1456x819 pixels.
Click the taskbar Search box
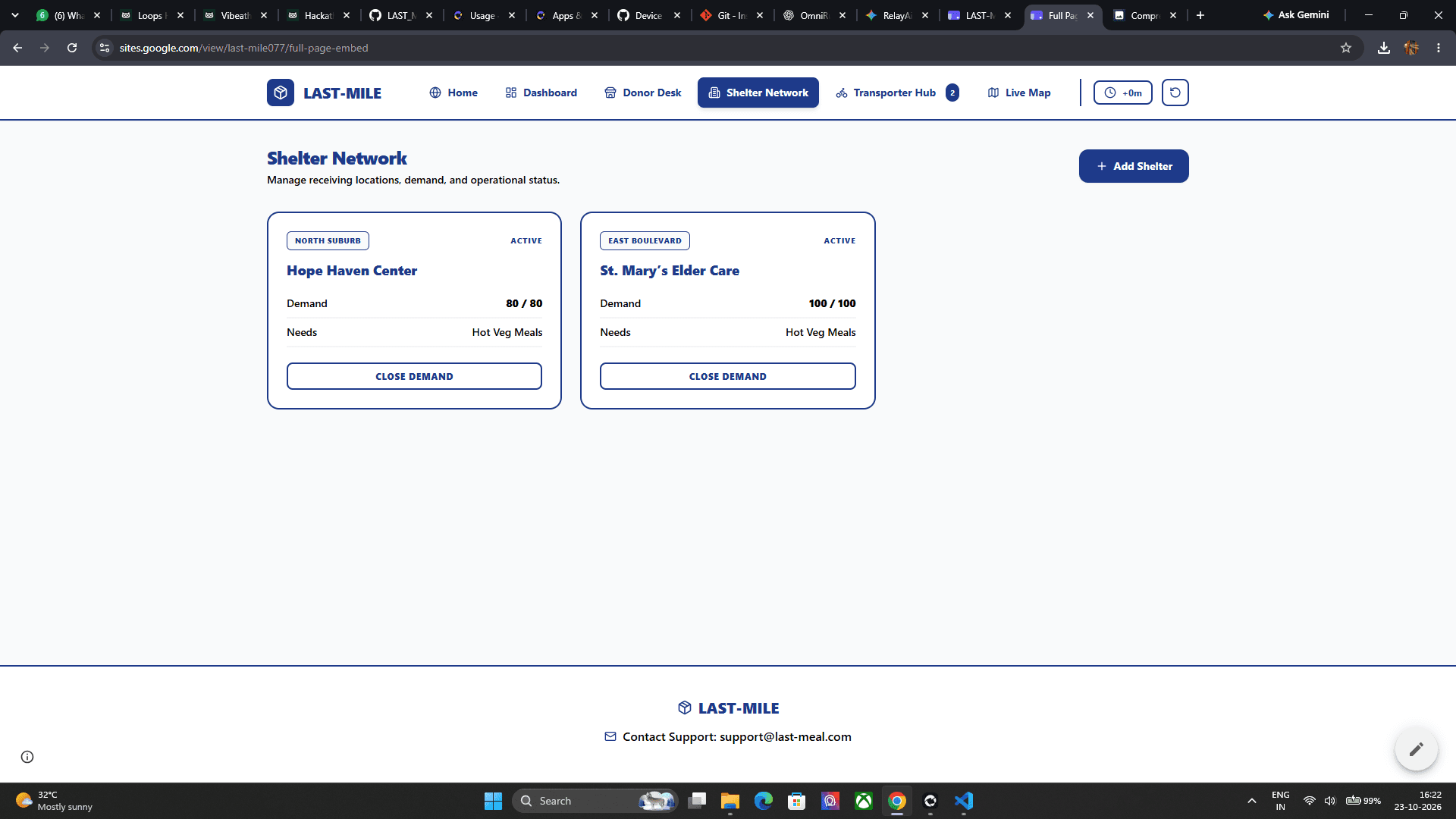pyautogui.click(x=595, y=801)
